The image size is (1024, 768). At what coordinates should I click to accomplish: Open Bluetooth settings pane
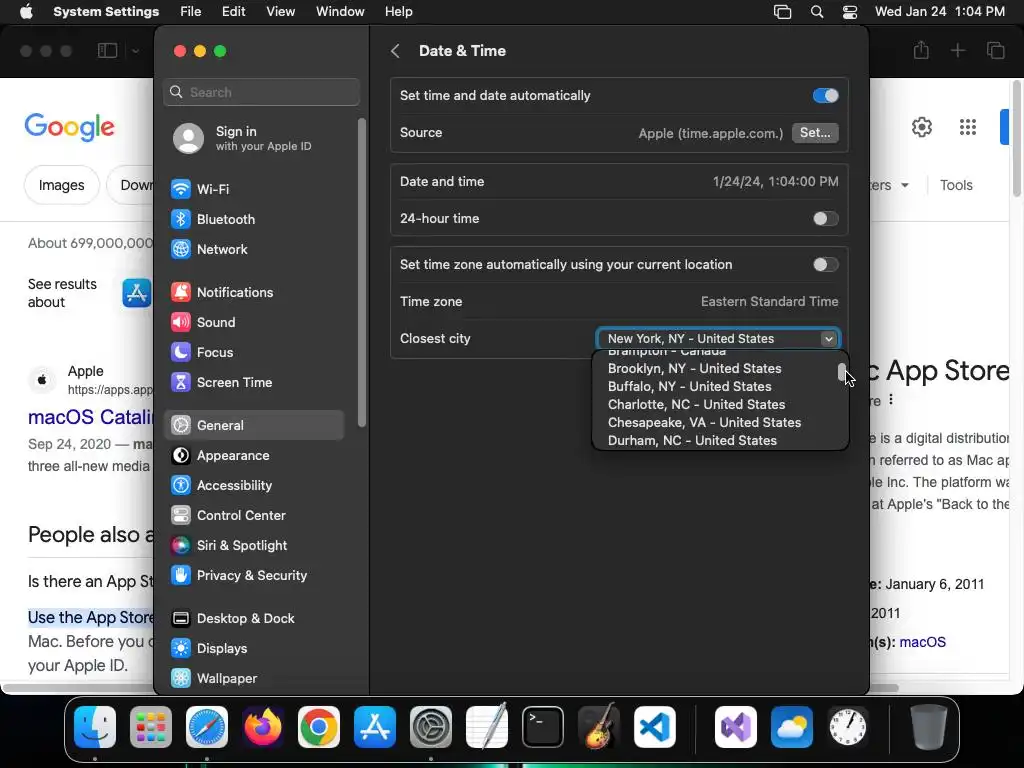pyautogui.click(x=254, y=219)
